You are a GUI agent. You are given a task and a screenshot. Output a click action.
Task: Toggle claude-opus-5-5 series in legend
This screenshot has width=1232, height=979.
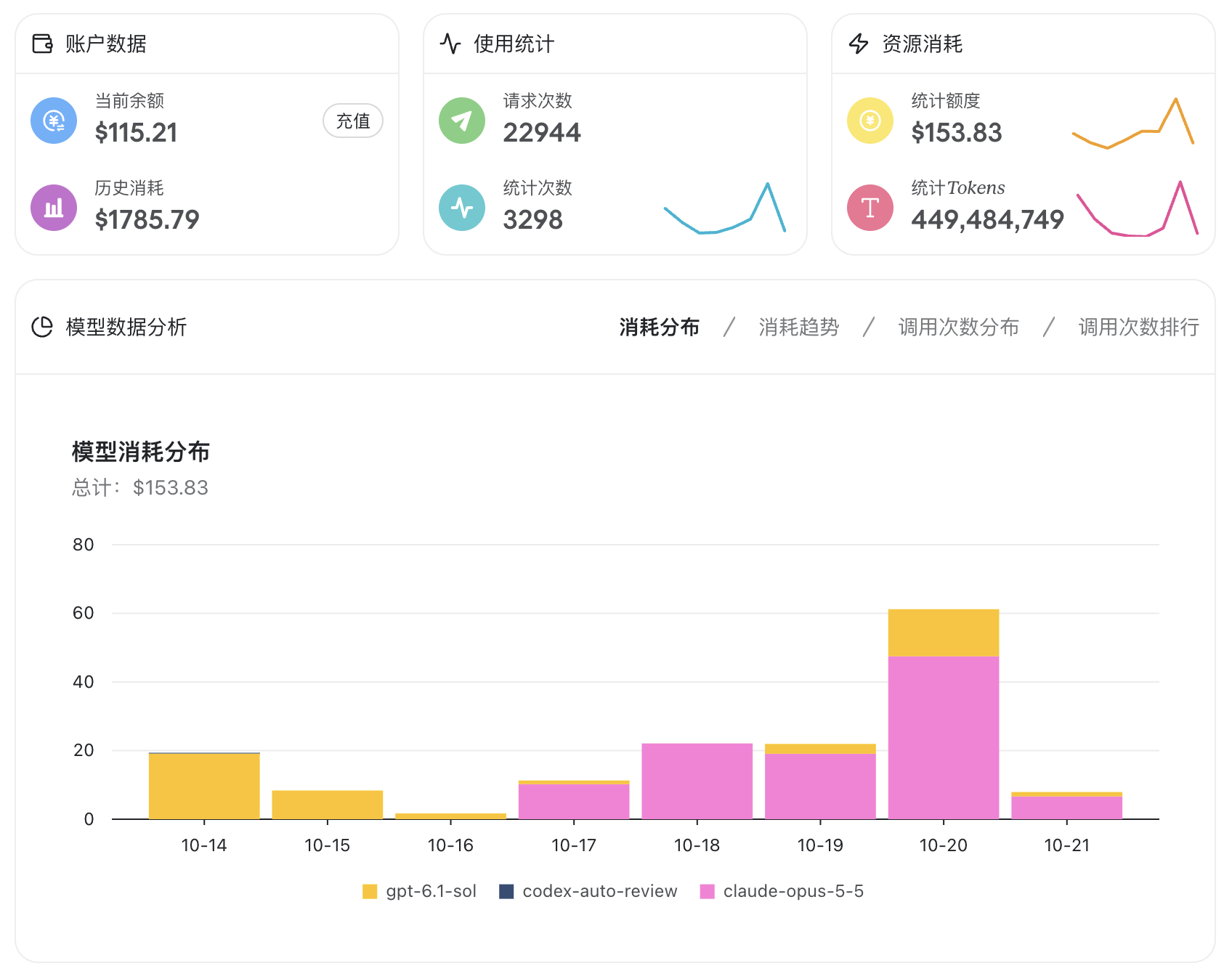pyautogui.click(x=782, y=891)
